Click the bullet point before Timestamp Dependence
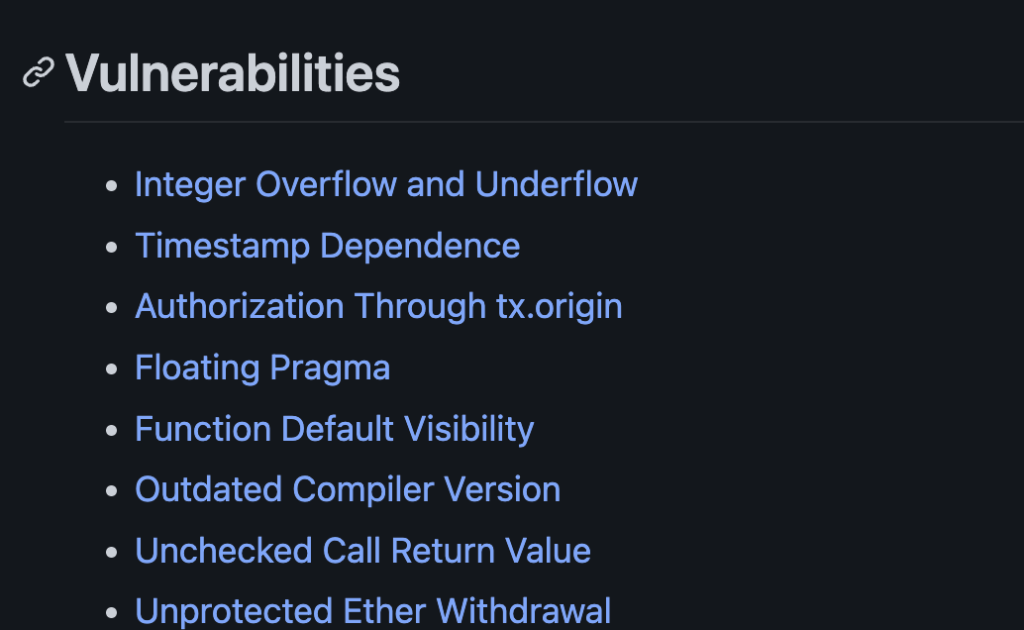1024x630 pixels. coord(112,247)
